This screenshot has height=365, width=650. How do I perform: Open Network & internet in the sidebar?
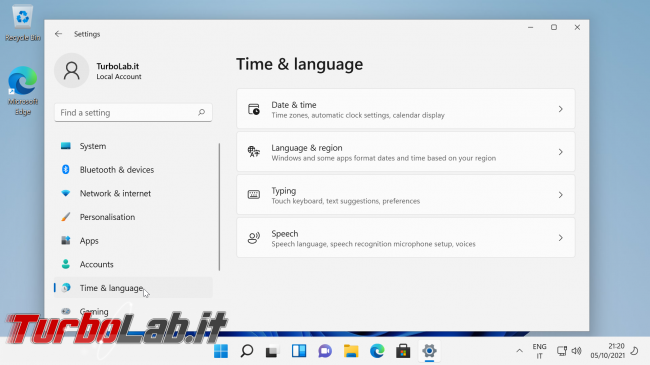tap(133, 193)
